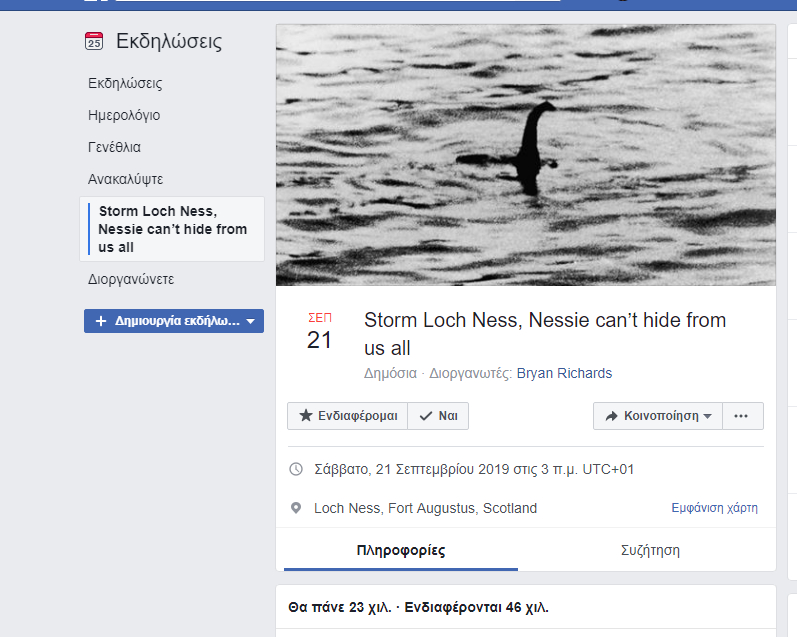
Task: Select the Πληροφορίες tab
Action: click(x=401, y=550)
